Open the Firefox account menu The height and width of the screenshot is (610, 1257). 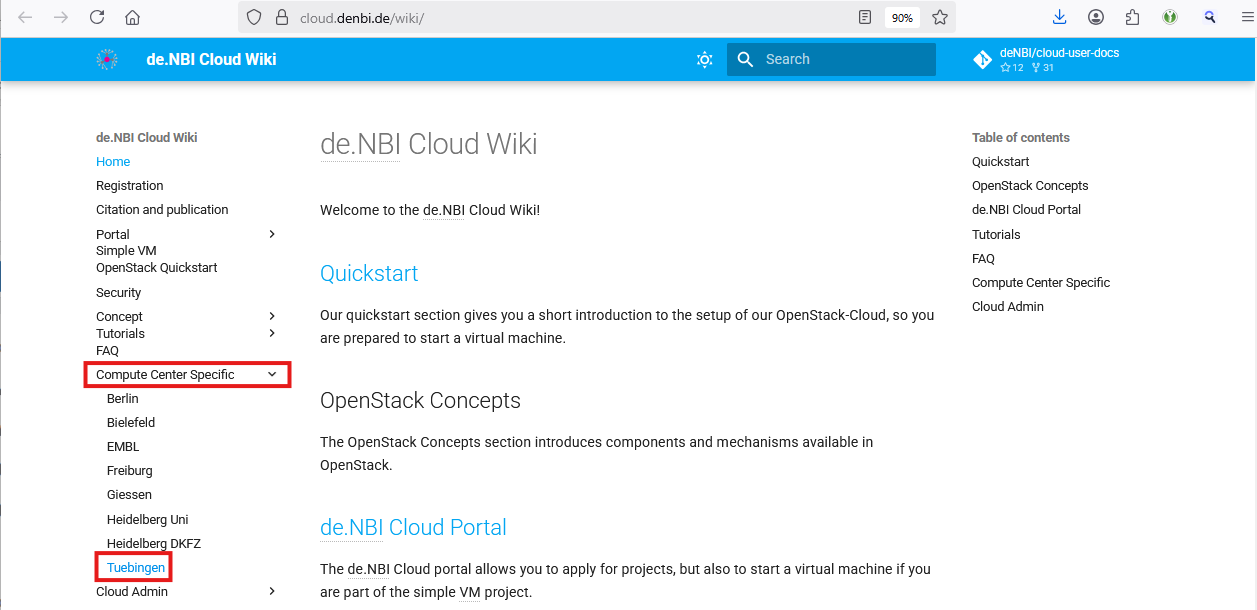(x=1096, y=17)
